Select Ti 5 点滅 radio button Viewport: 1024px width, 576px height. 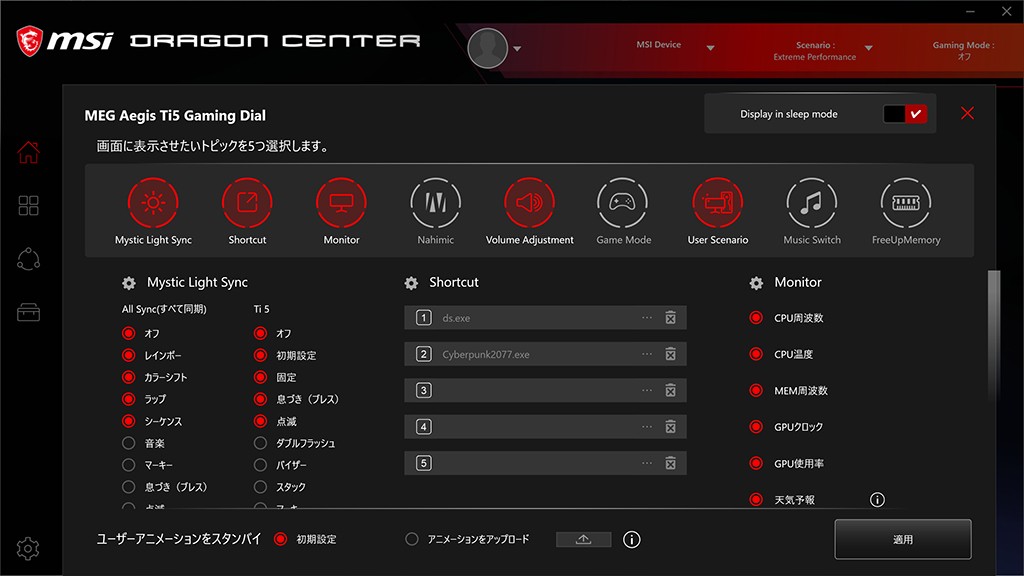261,421
